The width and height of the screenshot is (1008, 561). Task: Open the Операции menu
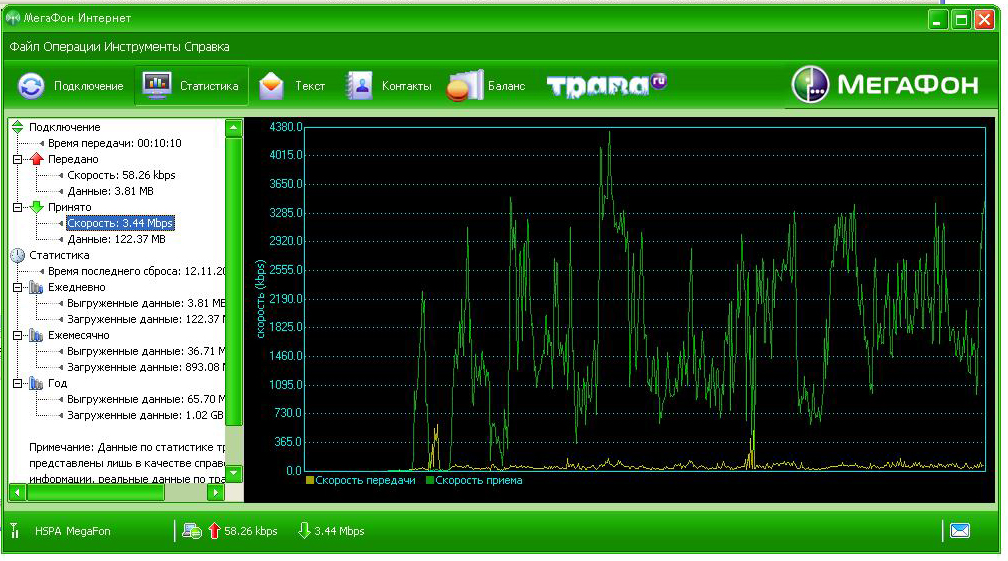pyautogui.click(x=71, y=47)
